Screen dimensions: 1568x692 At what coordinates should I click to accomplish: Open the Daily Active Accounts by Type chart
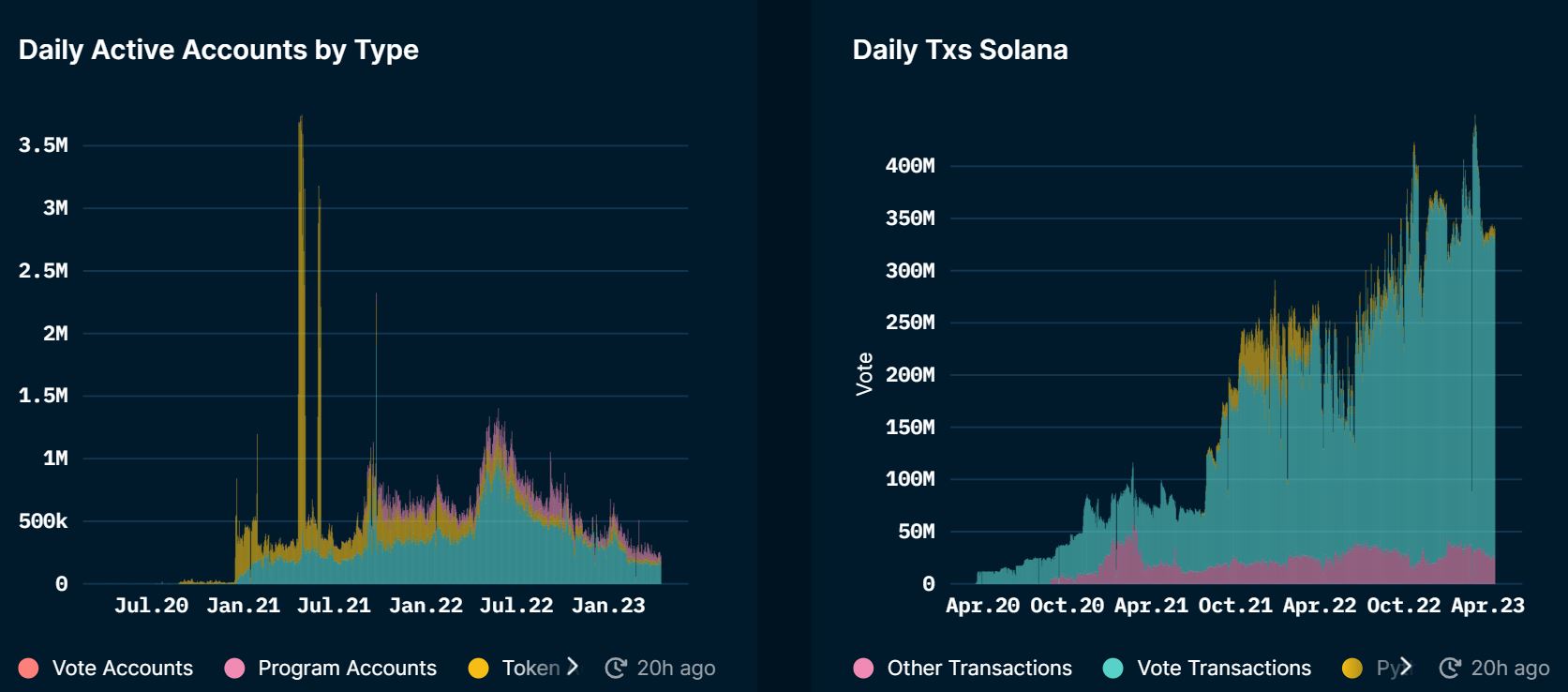tap(220, 49)
